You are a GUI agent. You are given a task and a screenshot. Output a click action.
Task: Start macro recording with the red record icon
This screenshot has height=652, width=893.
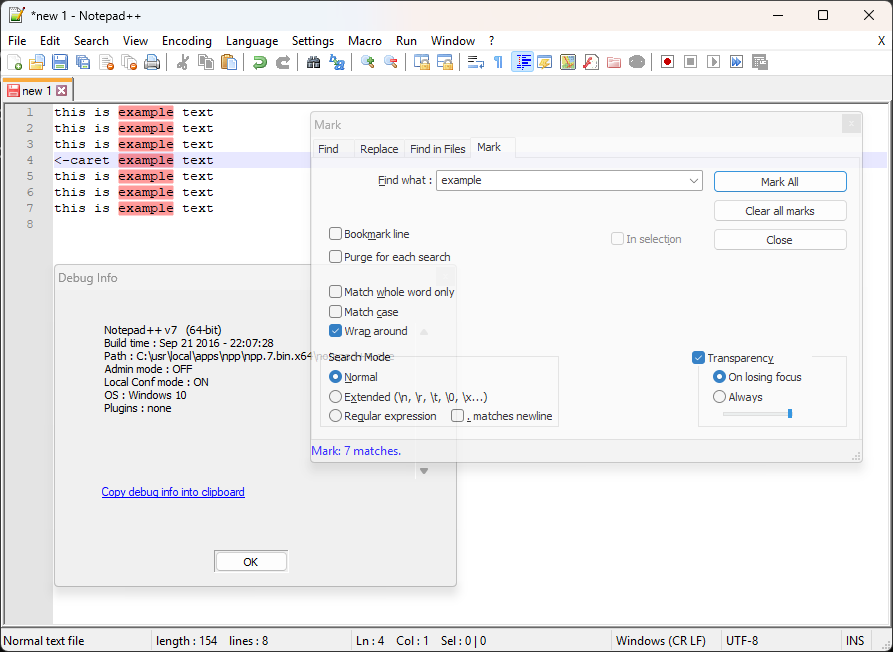coord(667,62)
